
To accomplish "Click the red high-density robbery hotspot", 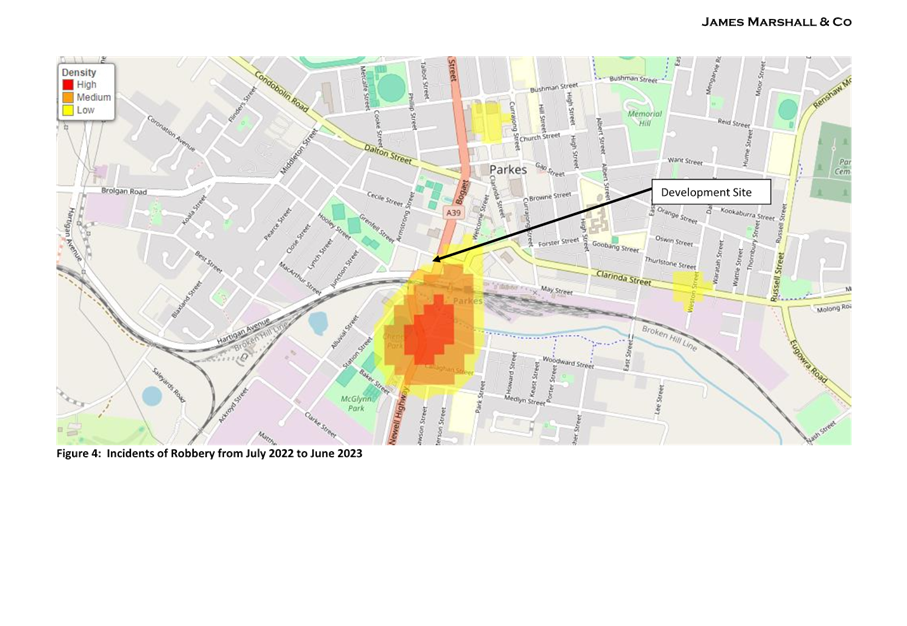I will (x=429, y=331).
